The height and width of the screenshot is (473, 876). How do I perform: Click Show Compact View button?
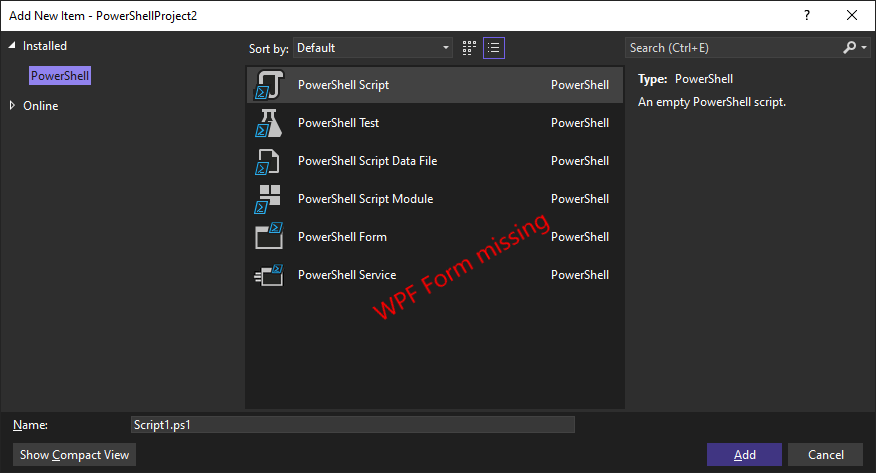tap(74, 455)
